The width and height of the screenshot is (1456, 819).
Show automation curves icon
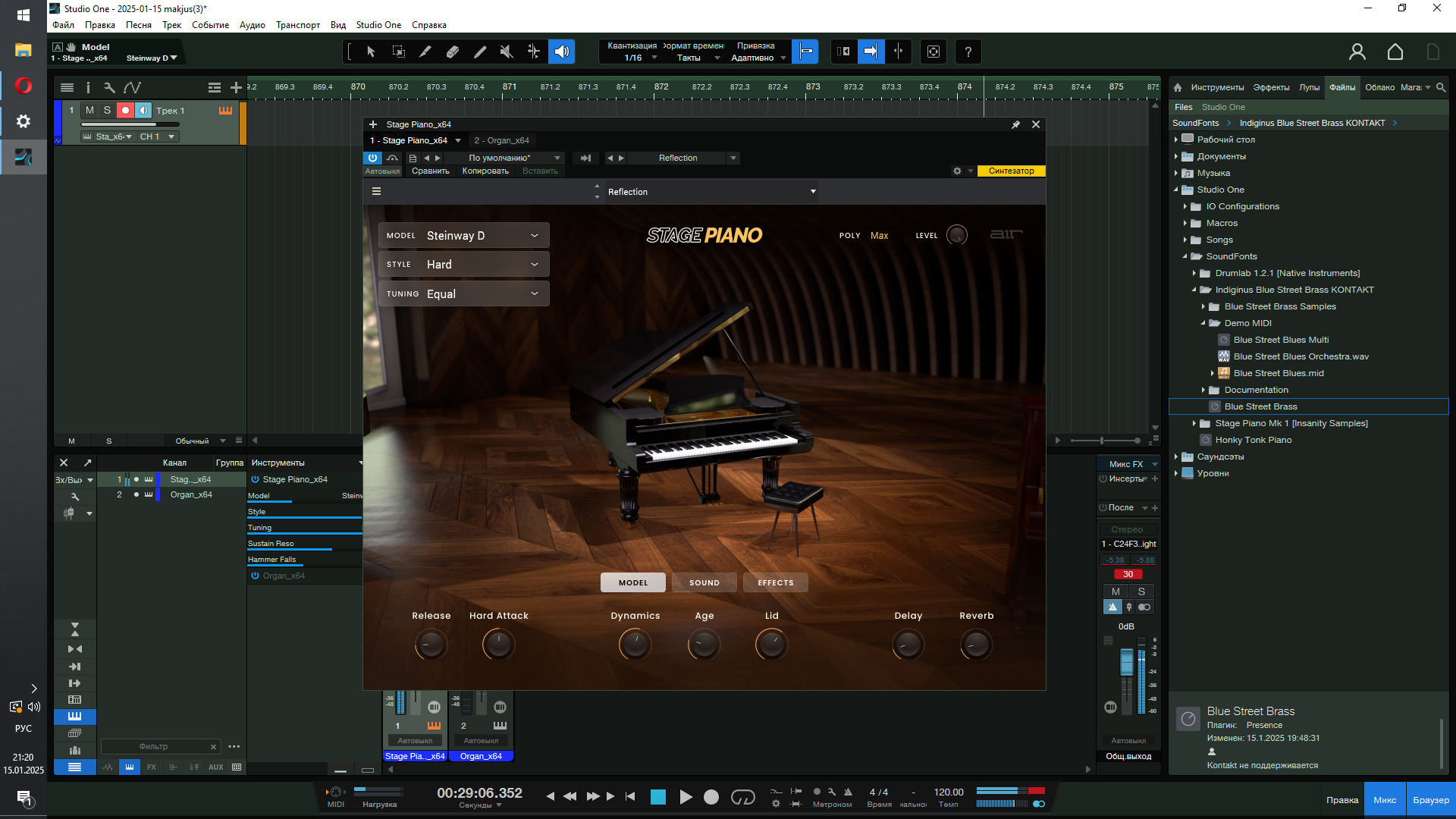(132, 88)
